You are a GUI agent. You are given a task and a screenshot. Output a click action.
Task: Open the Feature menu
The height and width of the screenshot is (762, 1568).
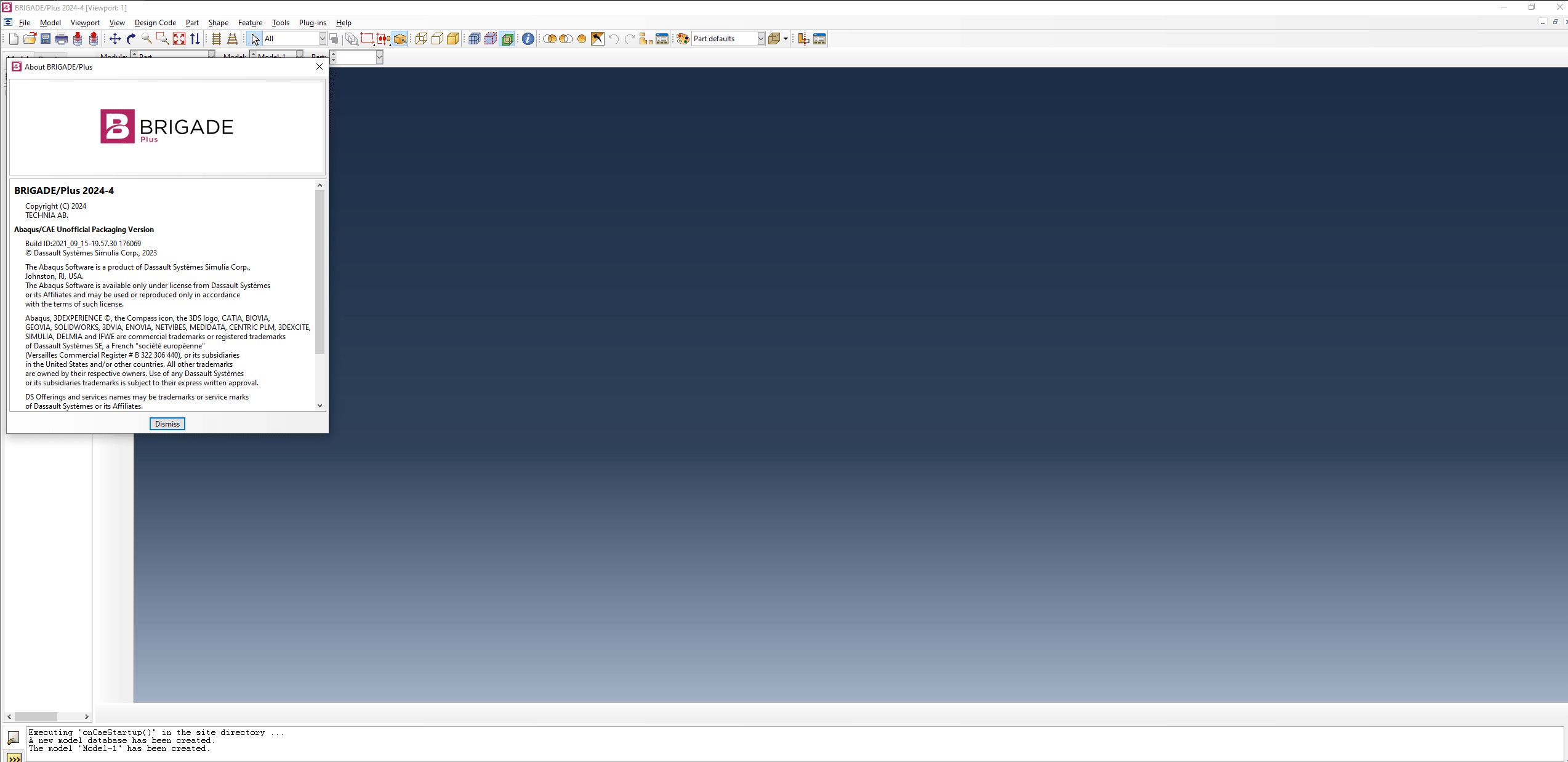[x=250, y=23]
